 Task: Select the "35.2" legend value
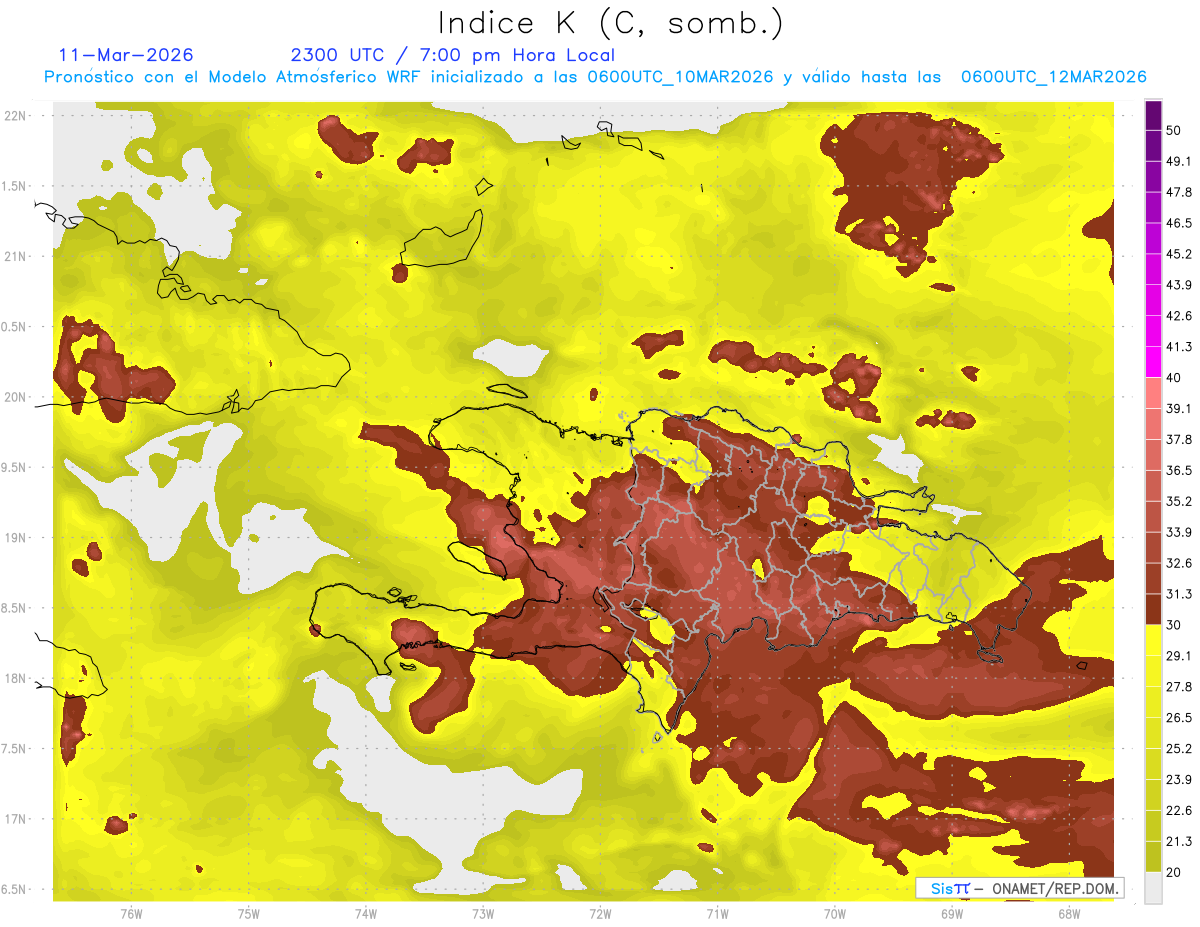(1179, 502)
